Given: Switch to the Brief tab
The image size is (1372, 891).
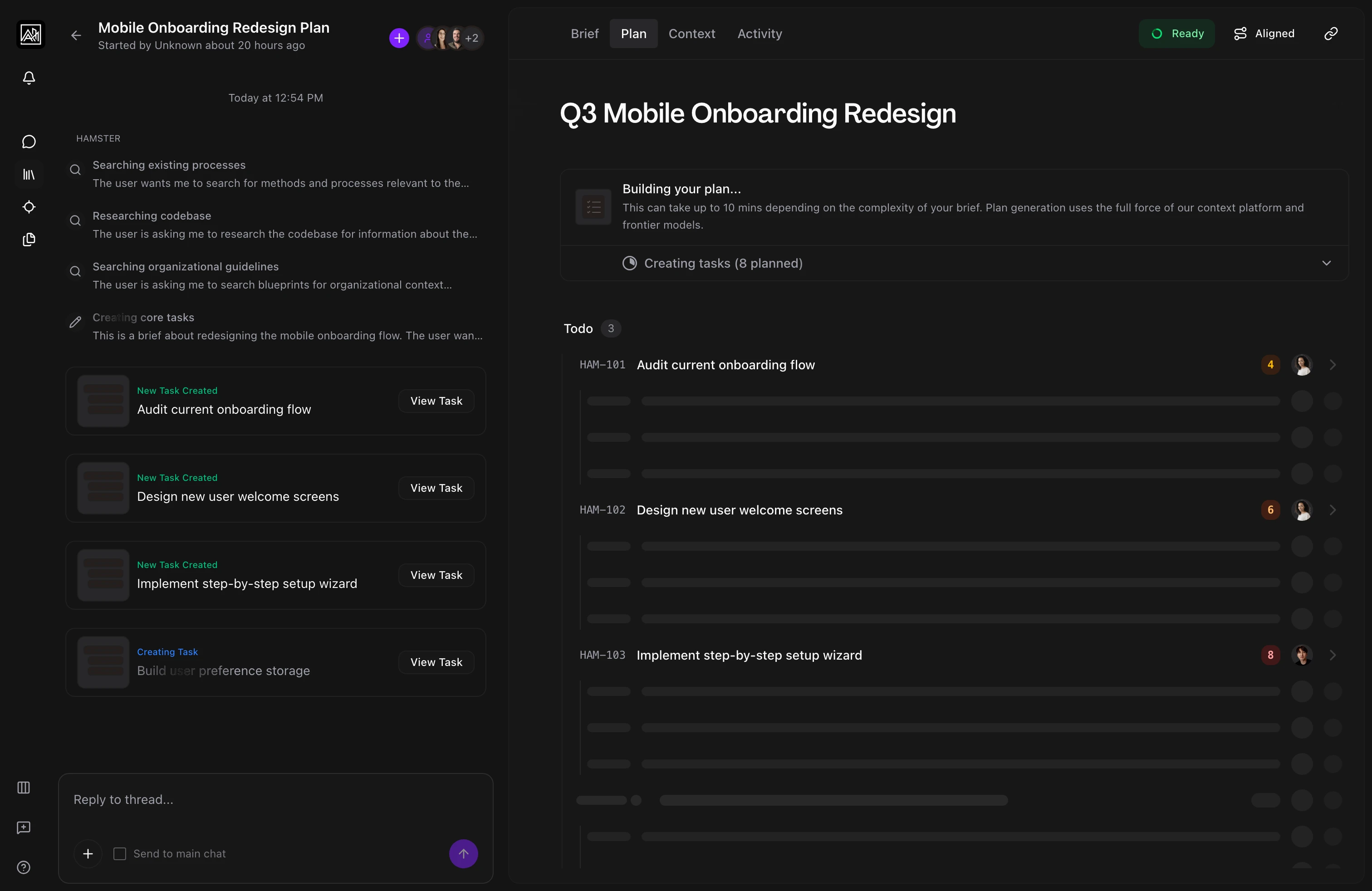Looking at the screenshot, I should (584, 34).
